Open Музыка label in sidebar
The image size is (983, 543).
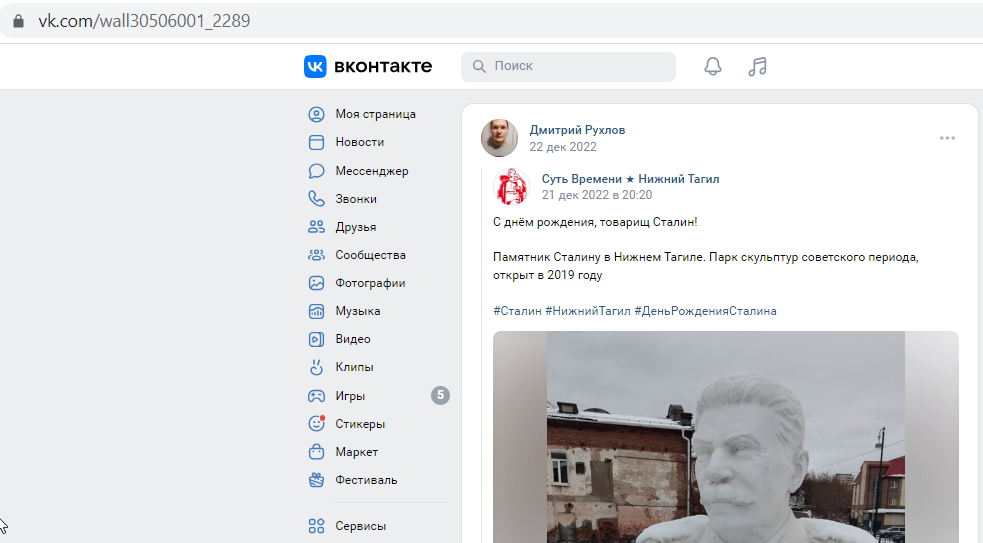(x=357, y=311)
